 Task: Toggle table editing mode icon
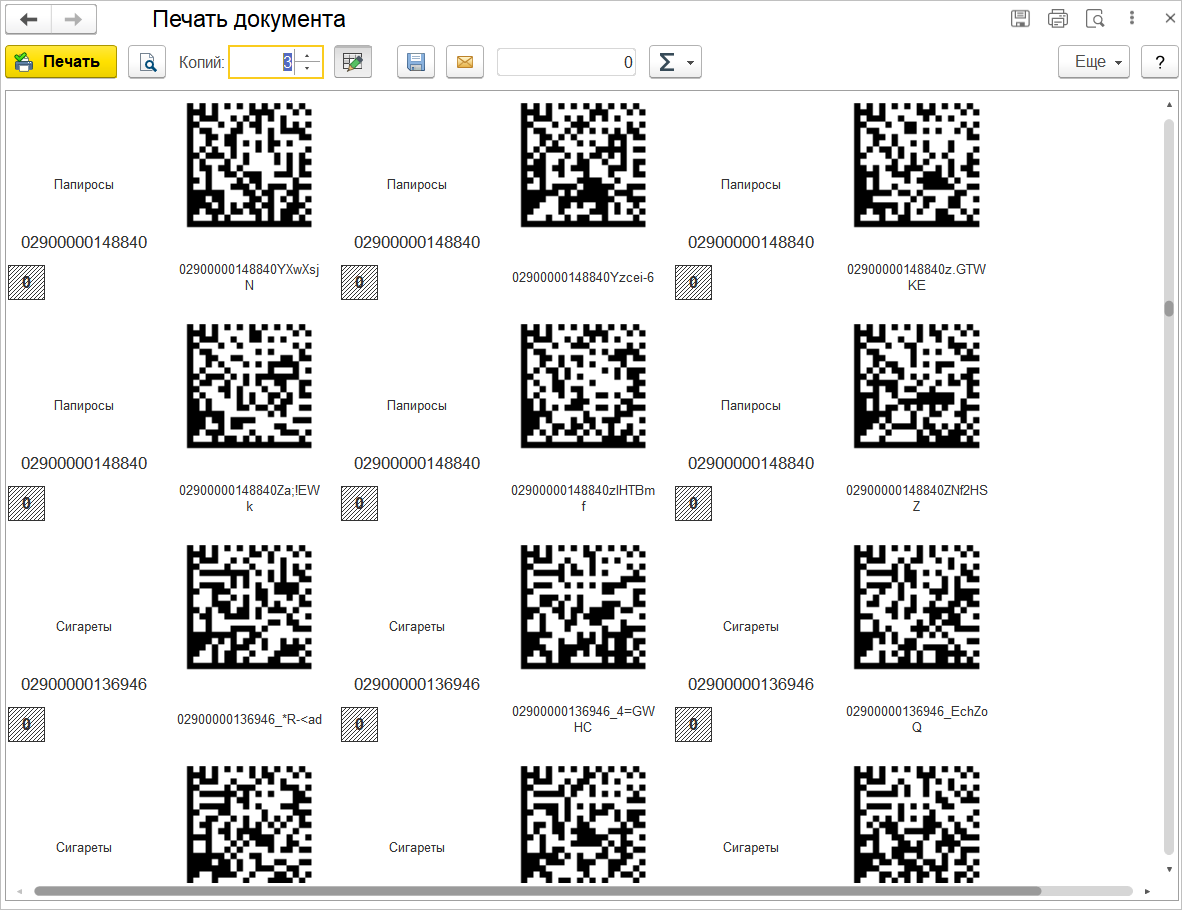pos(353,62)
